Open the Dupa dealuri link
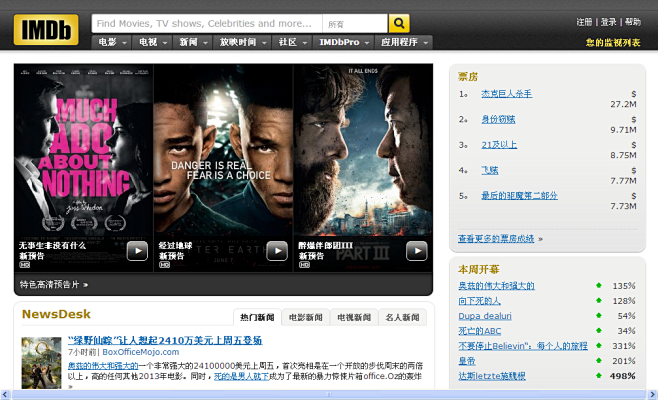658x400 pixels. pyautogui.click(x=485, y=316)
